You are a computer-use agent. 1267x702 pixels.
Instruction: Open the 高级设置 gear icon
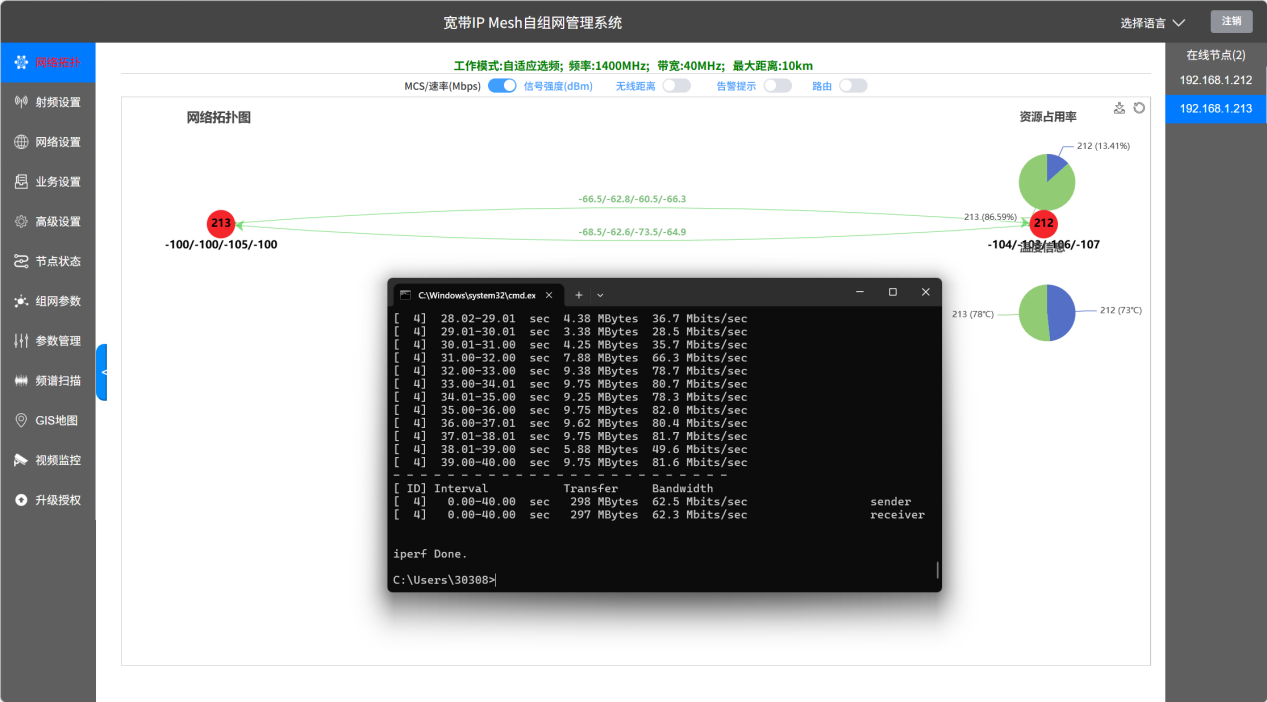tap(21, 221)
